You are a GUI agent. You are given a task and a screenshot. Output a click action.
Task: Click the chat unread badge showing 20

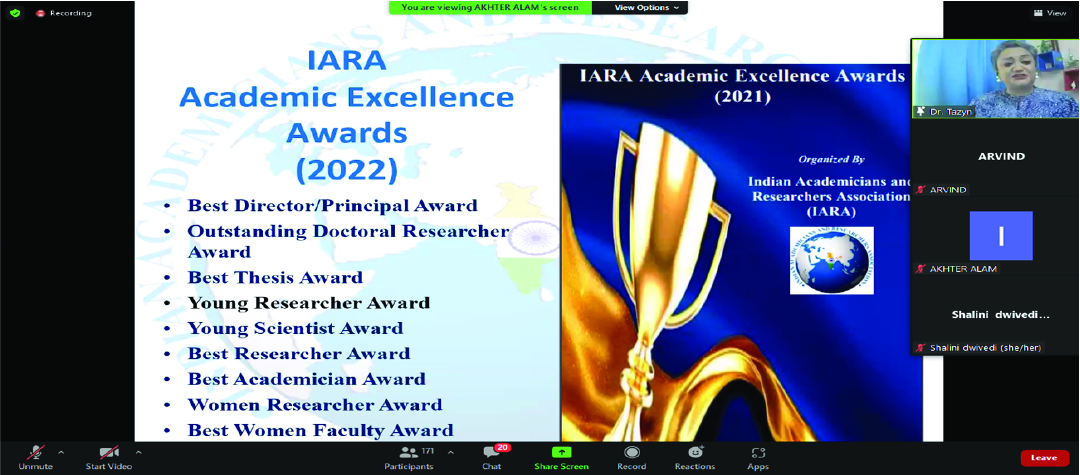coord(502,447)
